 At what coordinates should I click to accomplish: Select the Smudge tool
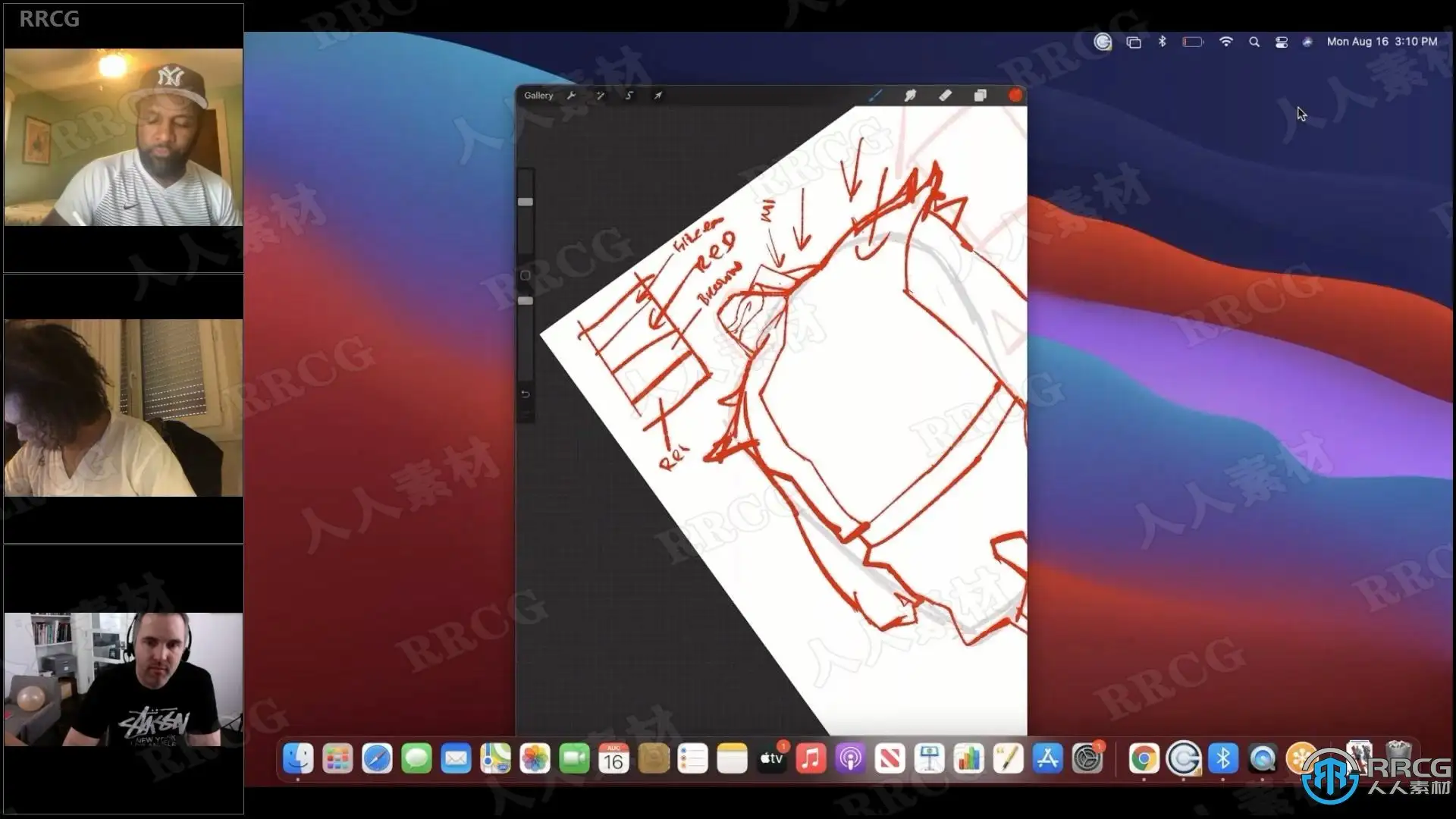[910, 96]
